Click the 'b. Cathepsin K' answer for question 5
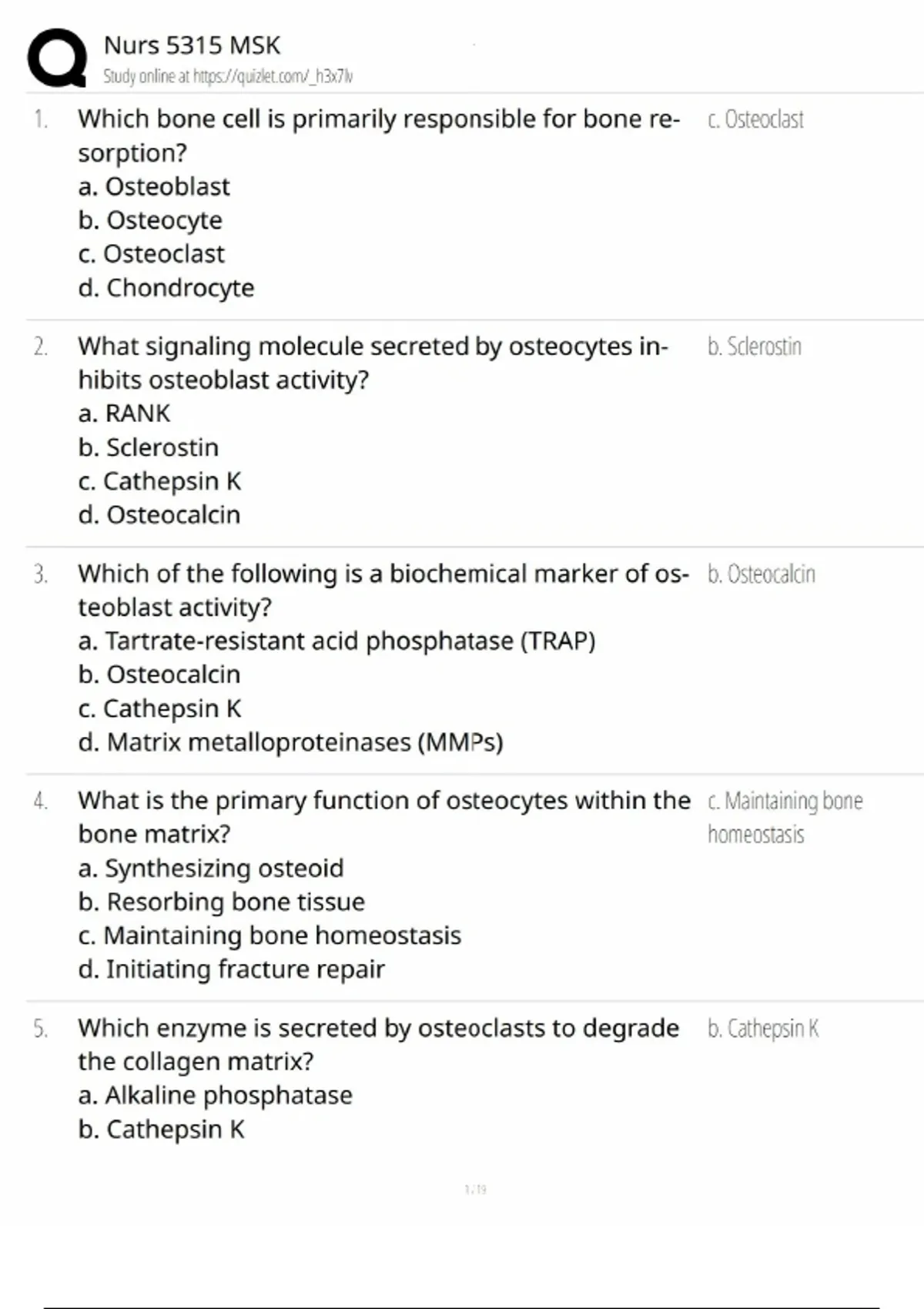Viewport: 924px width, 1309px height. (x=763, y=1029)
